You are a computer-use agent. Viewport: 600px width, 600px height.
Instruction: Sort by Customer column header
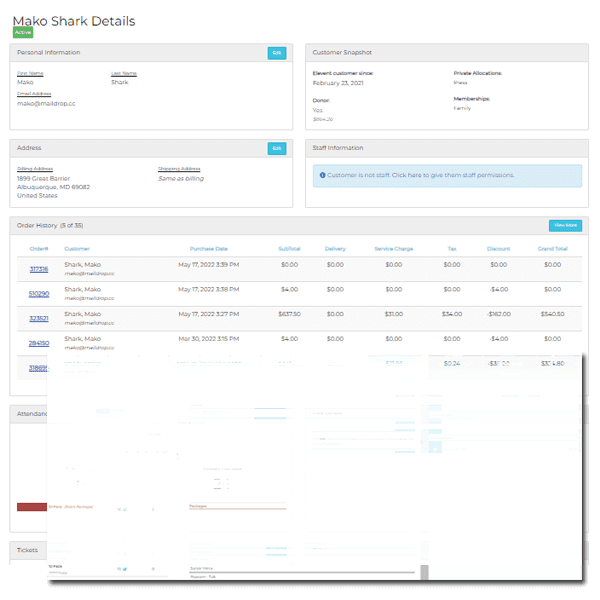click(x=77, y=249)
